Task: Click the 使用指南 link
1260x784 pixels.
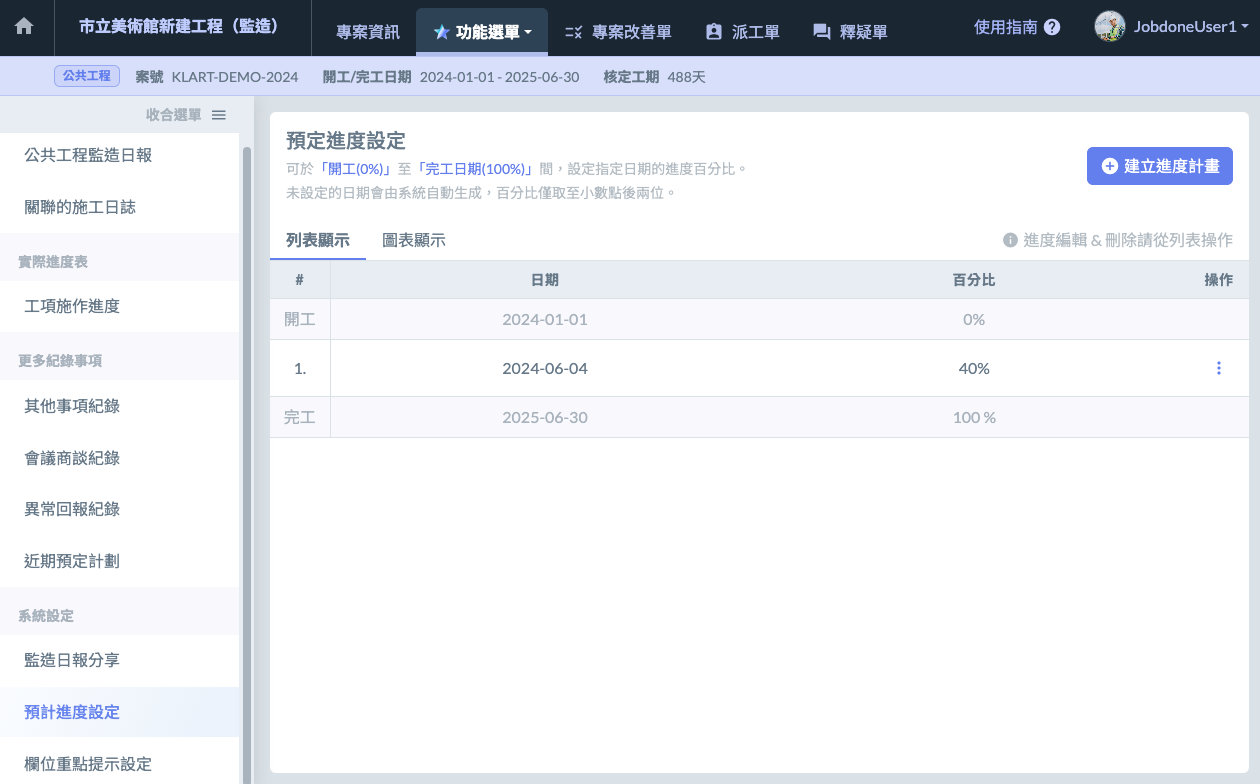Action: coord(1006,28)
